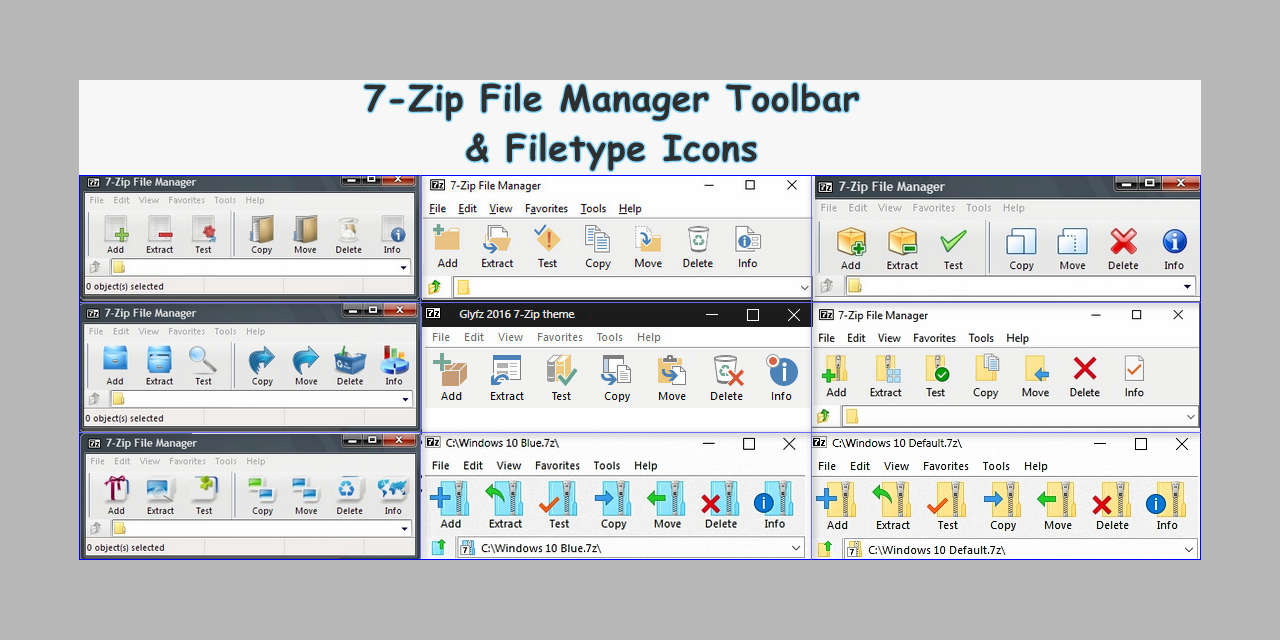
Task: Select the pie chart Info icon
Action: click(x=394, y=360)
